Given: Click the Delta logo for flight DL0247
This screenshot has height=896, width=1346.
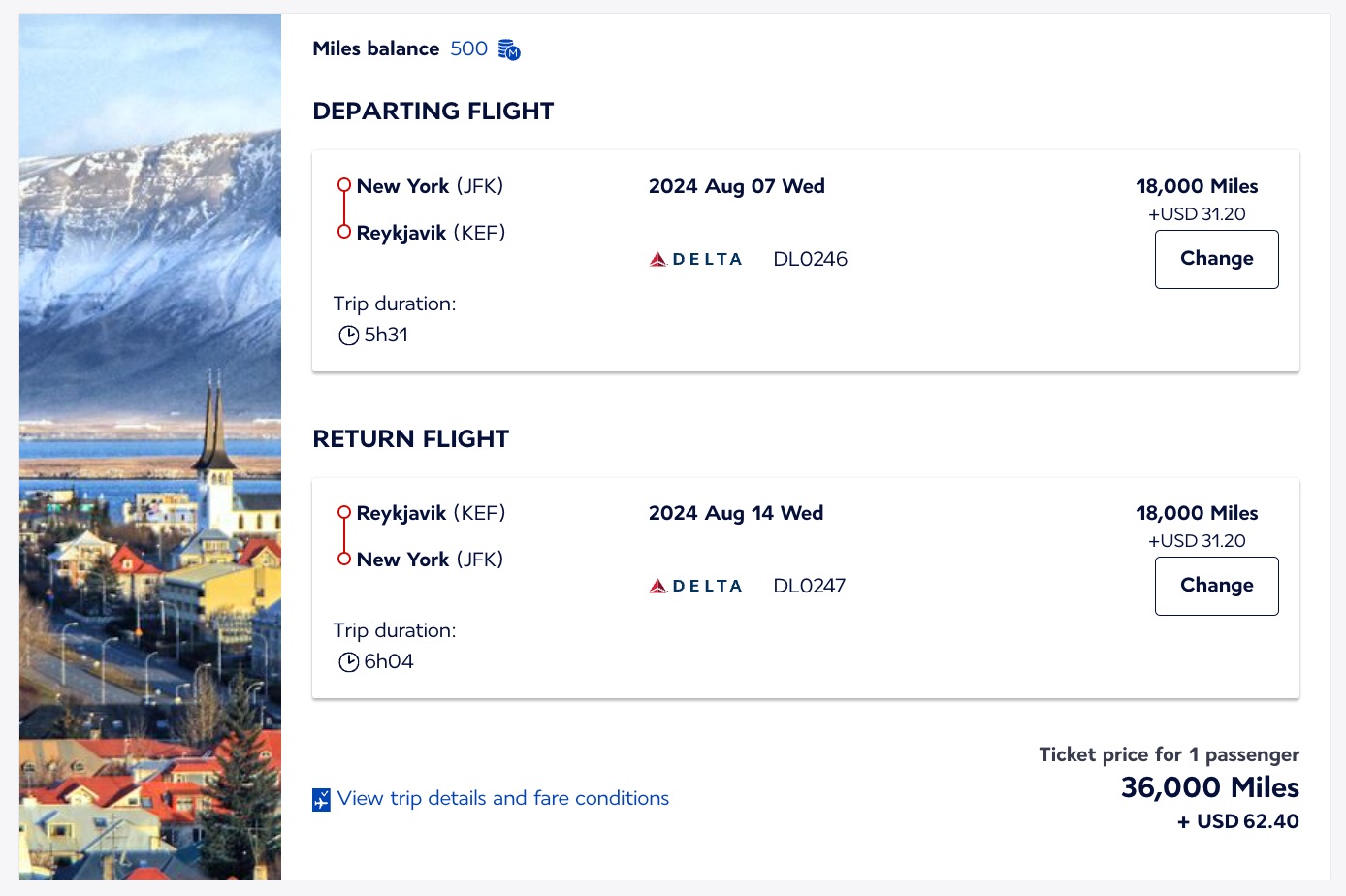Looking at the screenshot, I should point(695,586).
